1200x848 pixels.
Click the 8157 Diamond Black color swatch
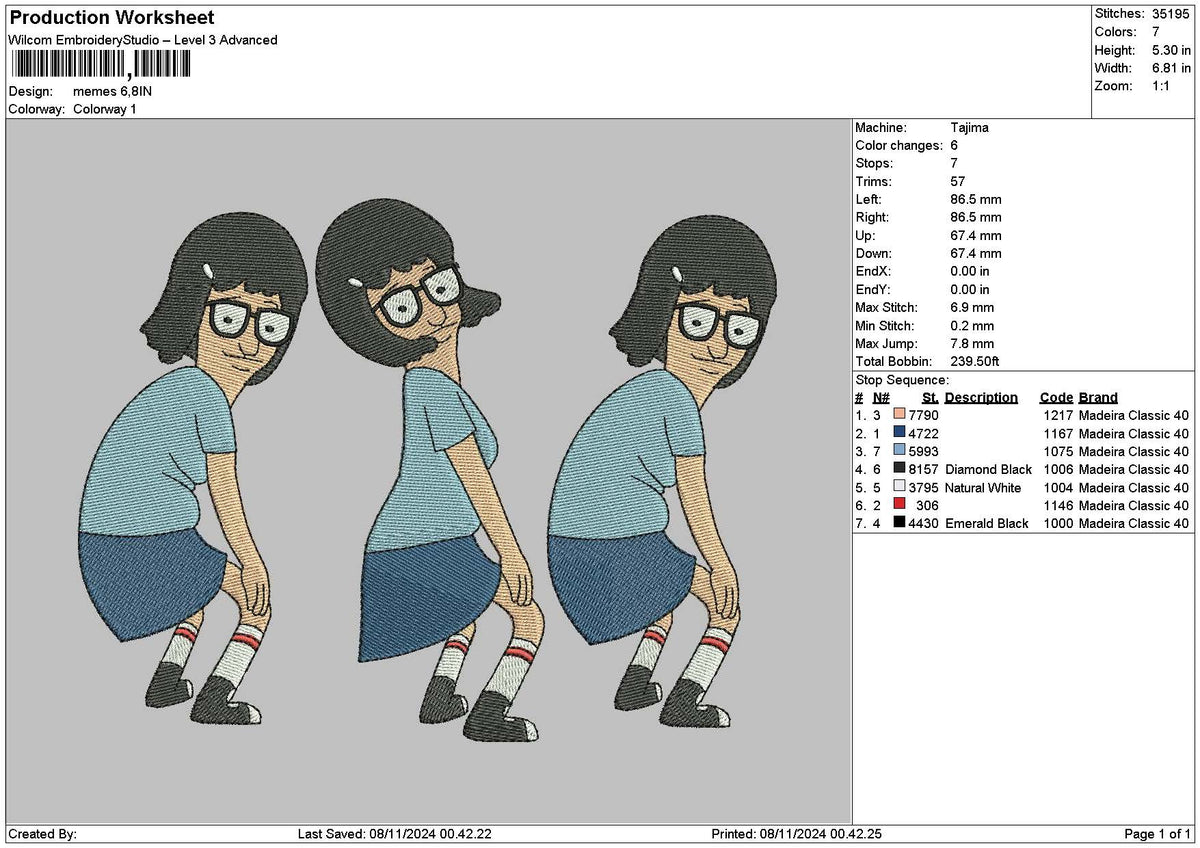[x=900, y=469]
